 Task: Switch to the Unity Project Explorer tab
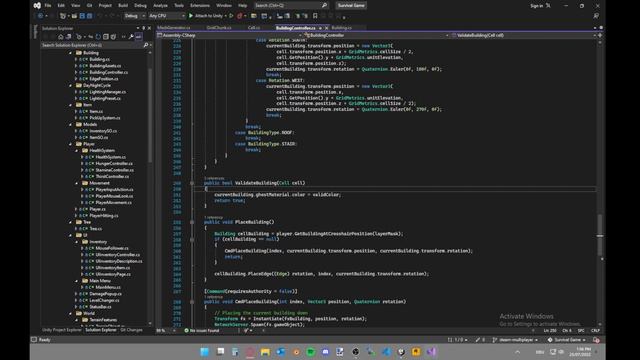62,330
